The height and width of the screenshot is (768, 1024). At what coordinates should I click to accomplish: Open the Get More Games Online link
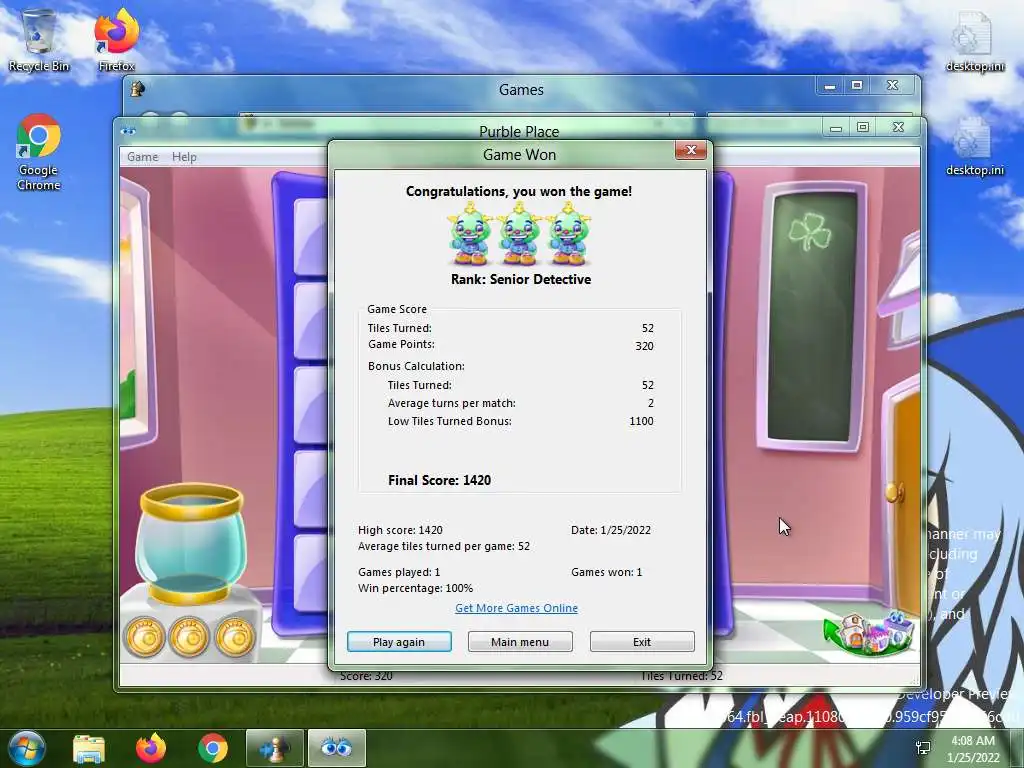pos(517,608)
